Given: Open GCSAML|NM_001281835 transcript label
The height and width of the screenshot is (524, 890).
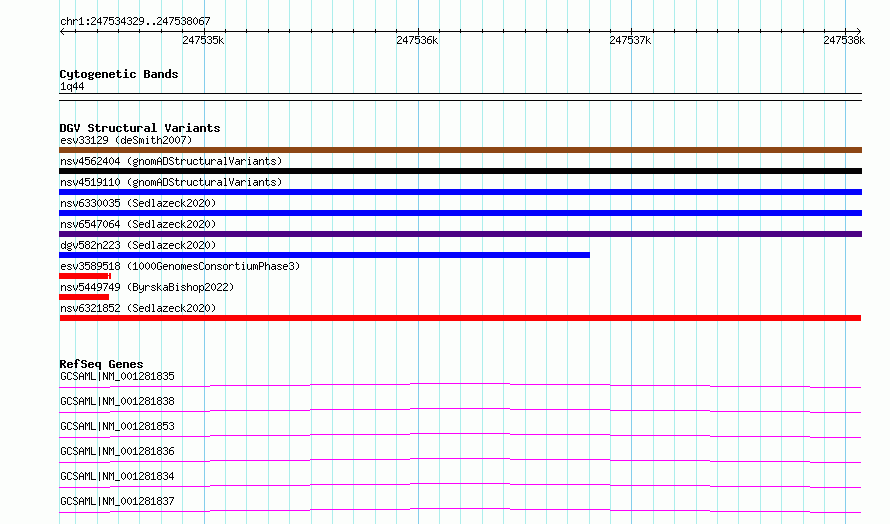Looking at the screenshot, I should [x=117, y=376].
